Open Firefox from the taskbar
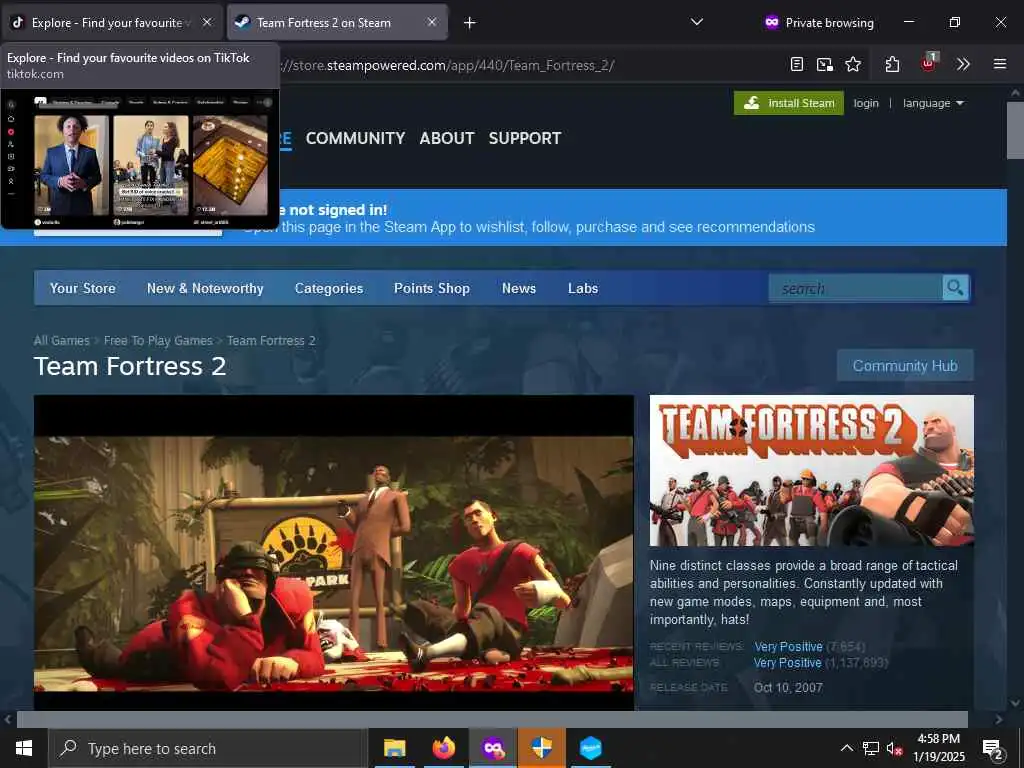Image resolution: width=1024 pixels, height=768 pixels. 443,748
